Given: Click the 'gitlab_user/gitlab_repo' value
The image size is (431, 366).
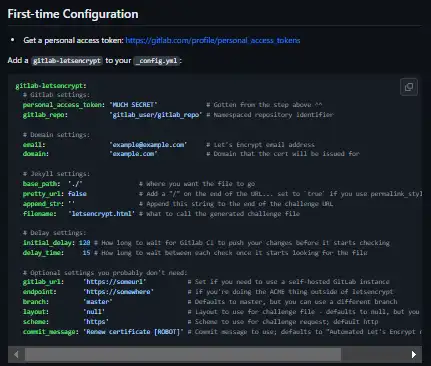Looking at the screenshot, I should 156,115.
